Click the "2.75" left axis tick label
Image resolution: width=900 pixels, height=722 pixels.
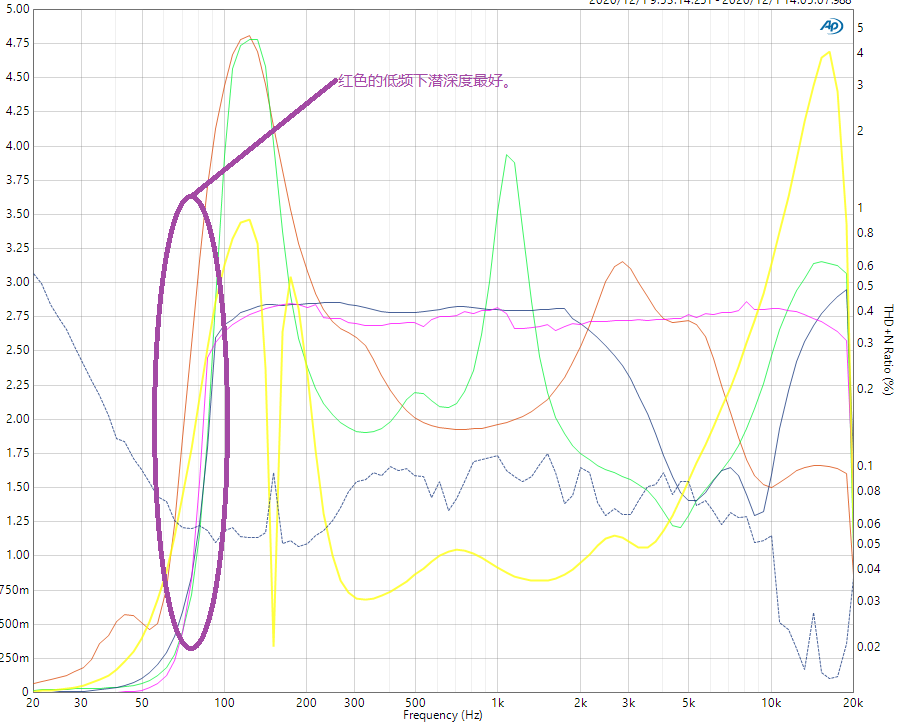tap(17, 316)
